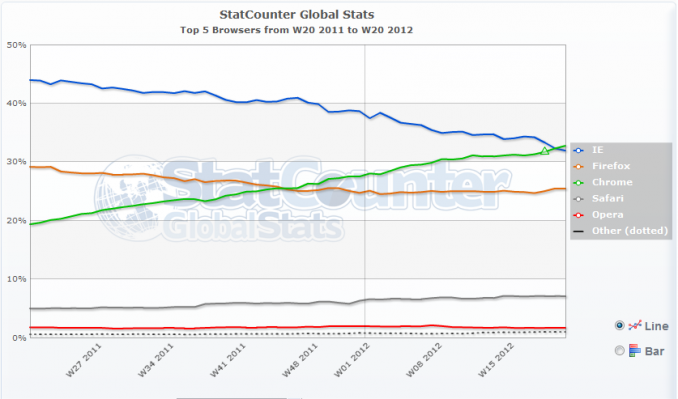Toggle Safari series via legend label
The width and height of the screenshot is (678, 399).
point(608,198)
